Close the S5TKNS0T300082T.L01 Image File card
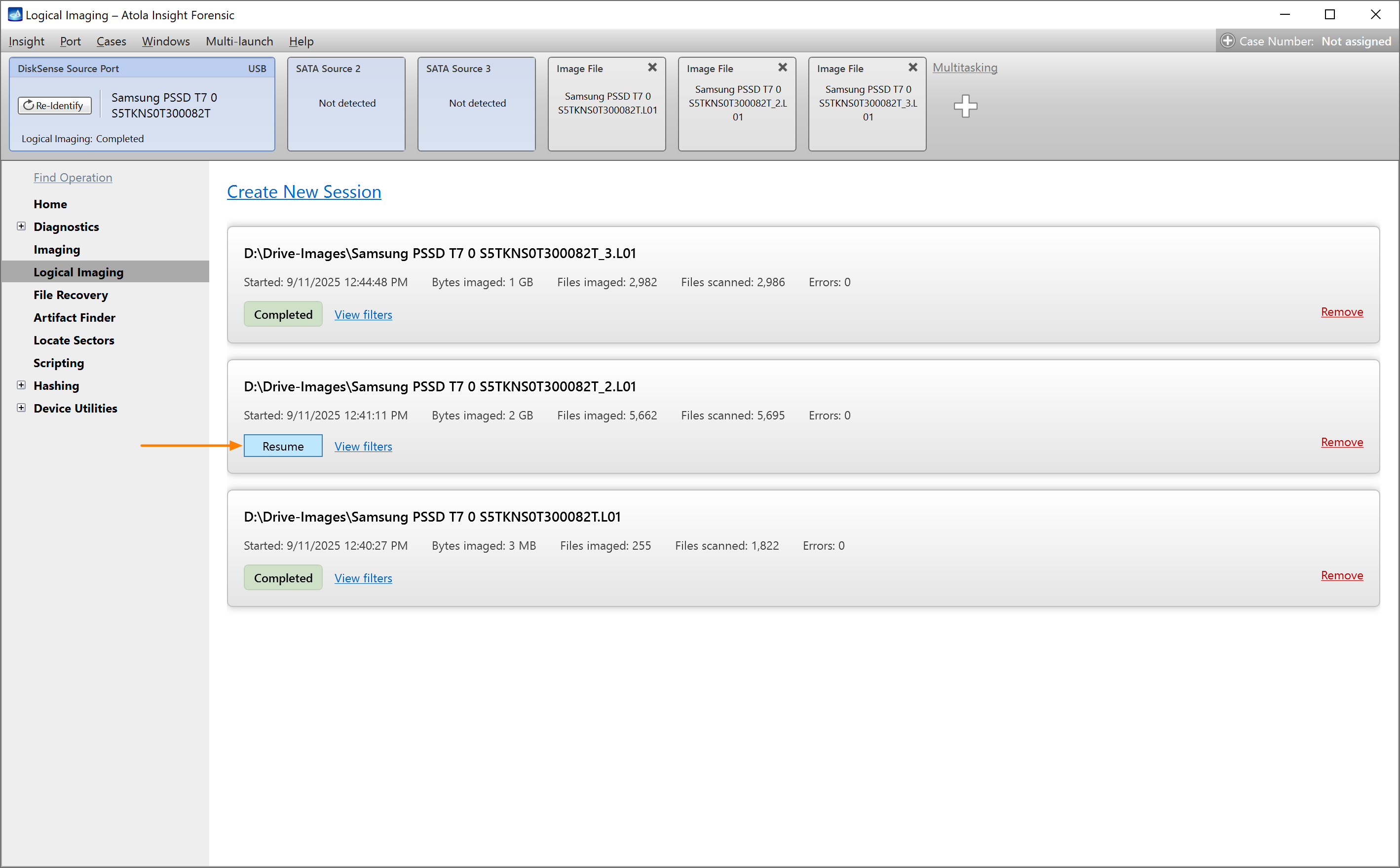This screenshot has height=868, width=1400. click(652, 68)
